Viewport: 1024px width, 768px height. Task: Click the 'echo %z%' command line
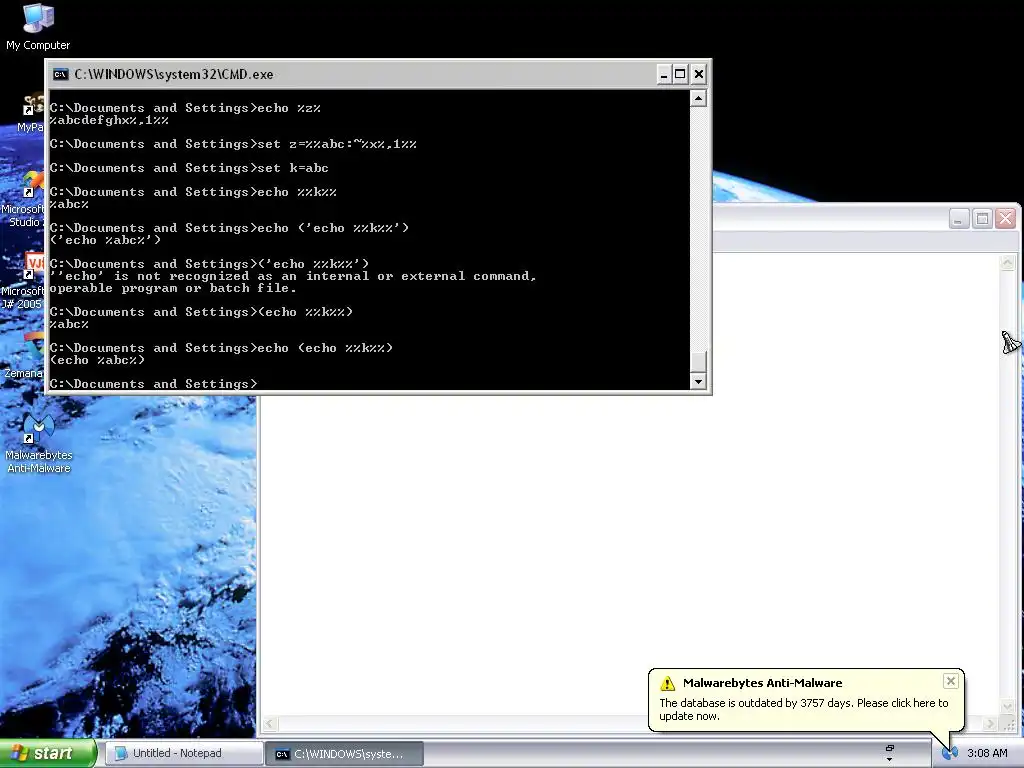[185, 108]
